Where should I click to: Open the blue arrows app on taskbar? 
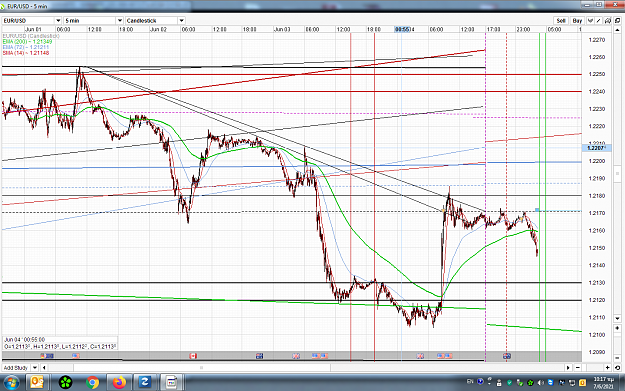click(144, 383)
